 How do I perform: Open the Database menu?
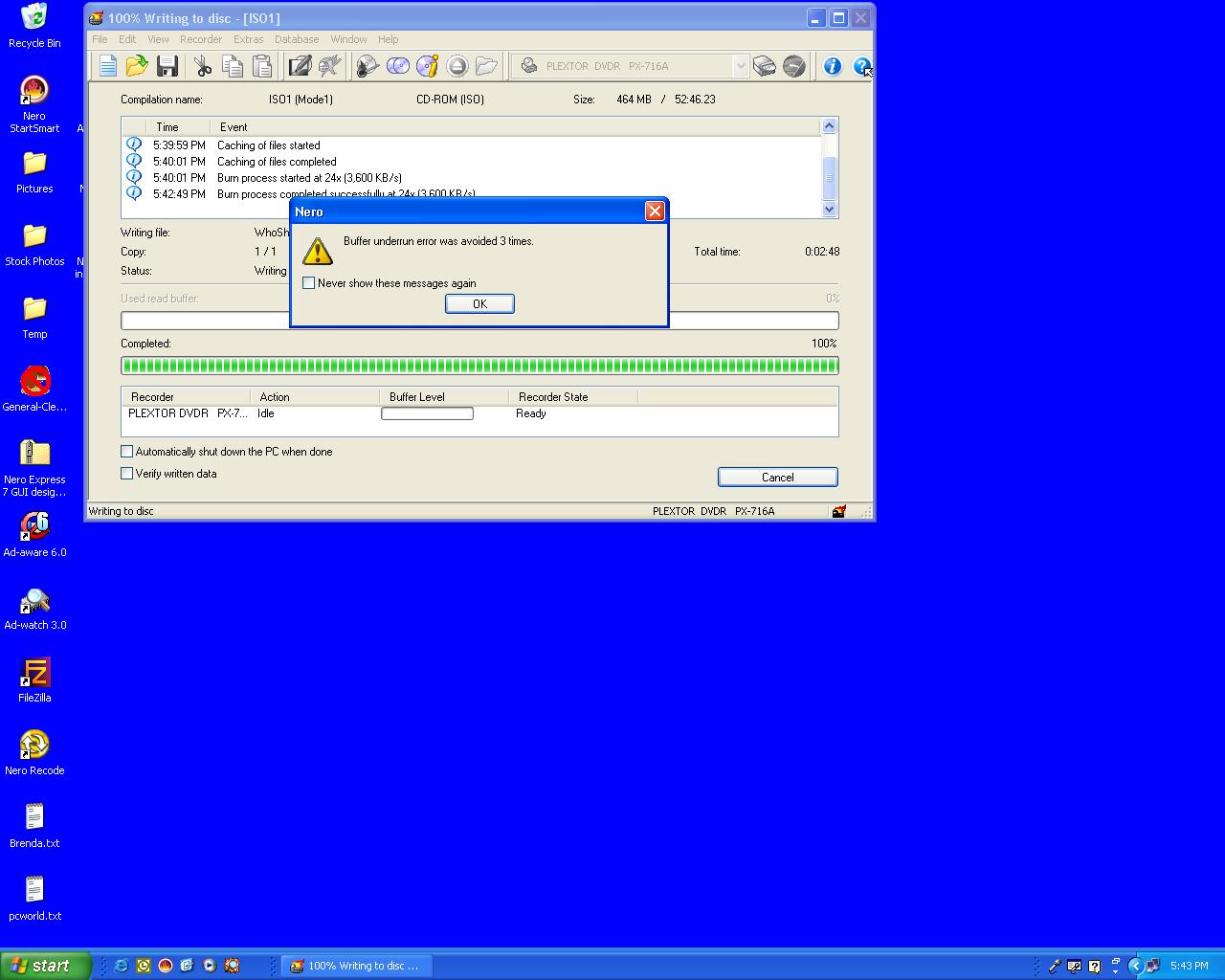click(297, 39)
